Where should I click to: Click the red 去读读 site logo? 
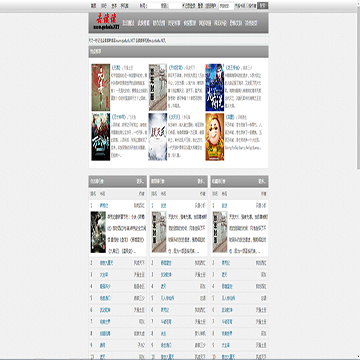click(x=106, y=21)
